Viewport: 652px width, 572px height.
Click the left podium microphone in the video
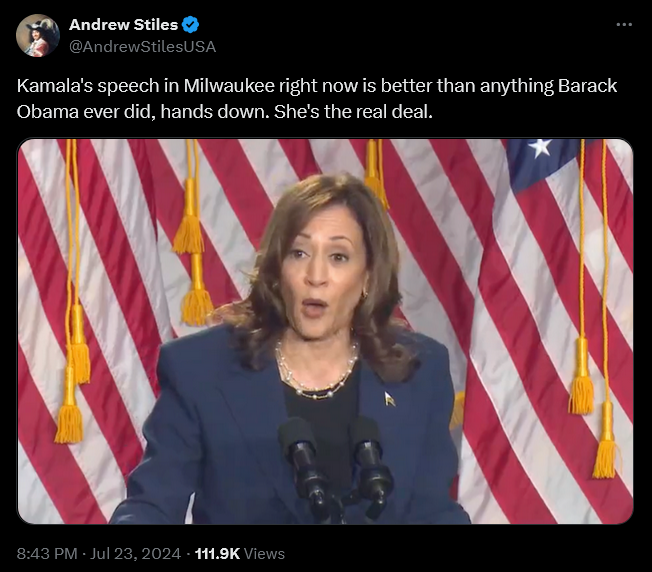pyautogui.click(x=304, y=466)
